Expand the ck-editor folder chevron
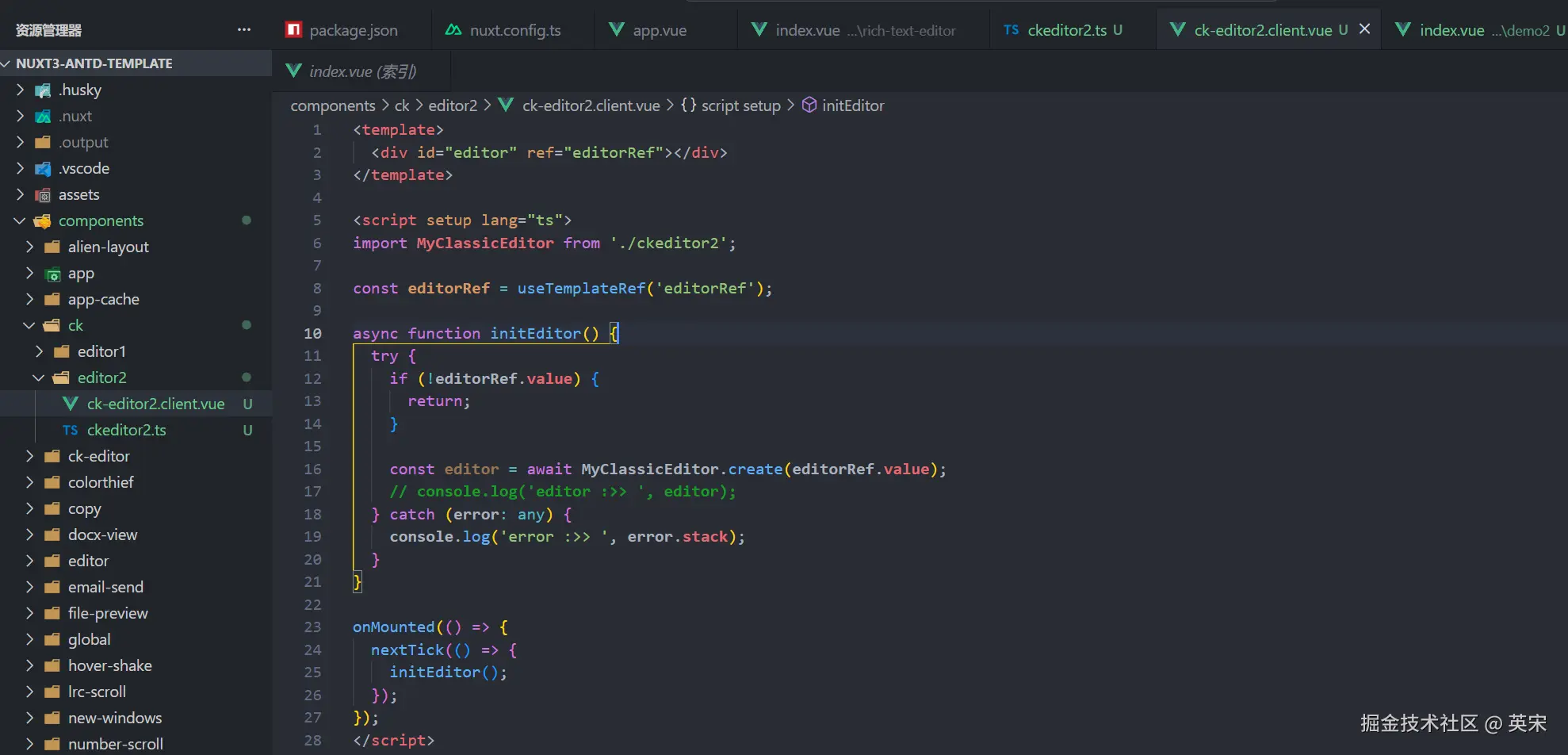 coord(30,457)
